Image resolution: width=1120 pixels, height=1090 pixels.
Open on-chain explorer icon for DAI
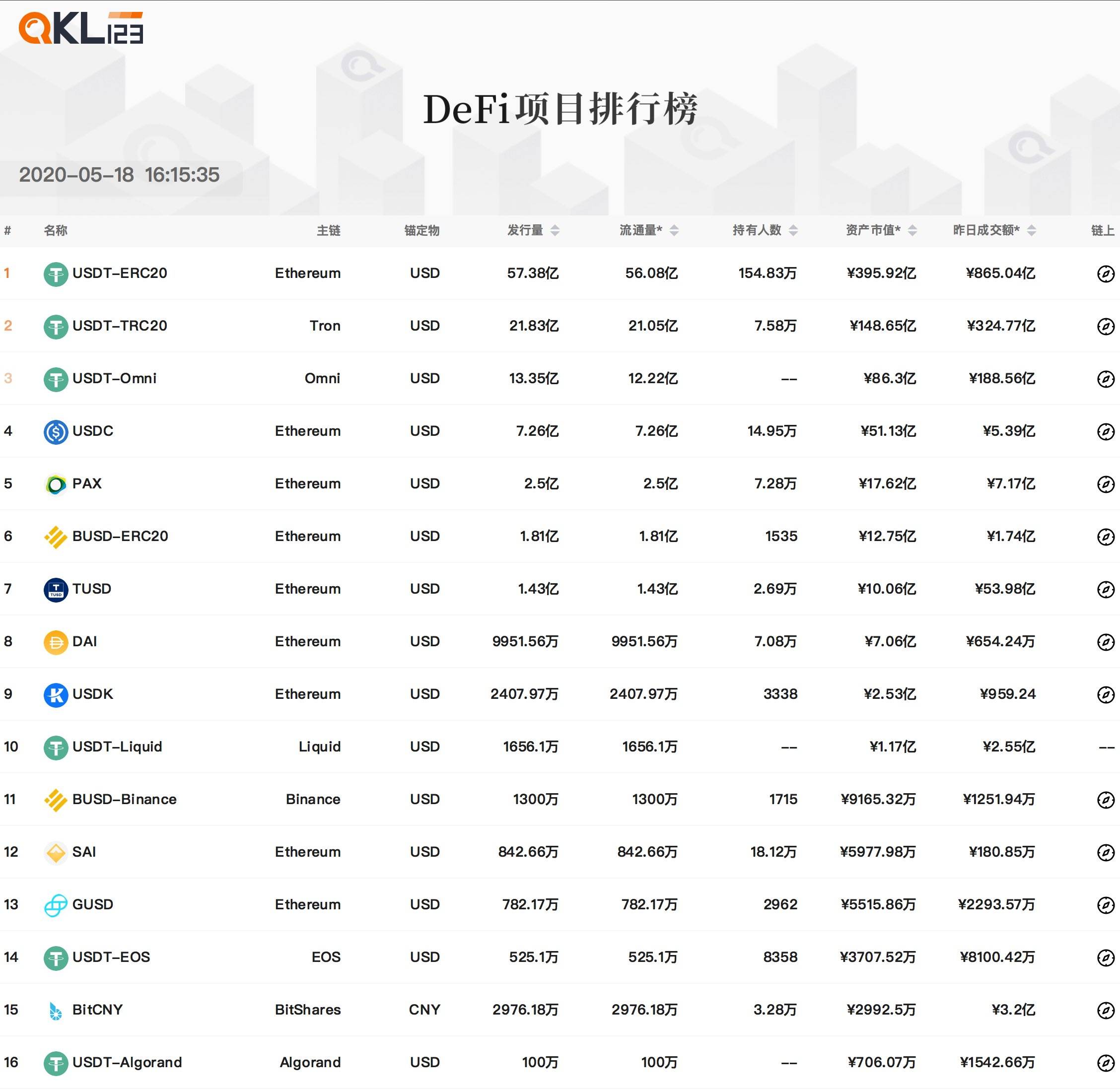(1105, 642)
